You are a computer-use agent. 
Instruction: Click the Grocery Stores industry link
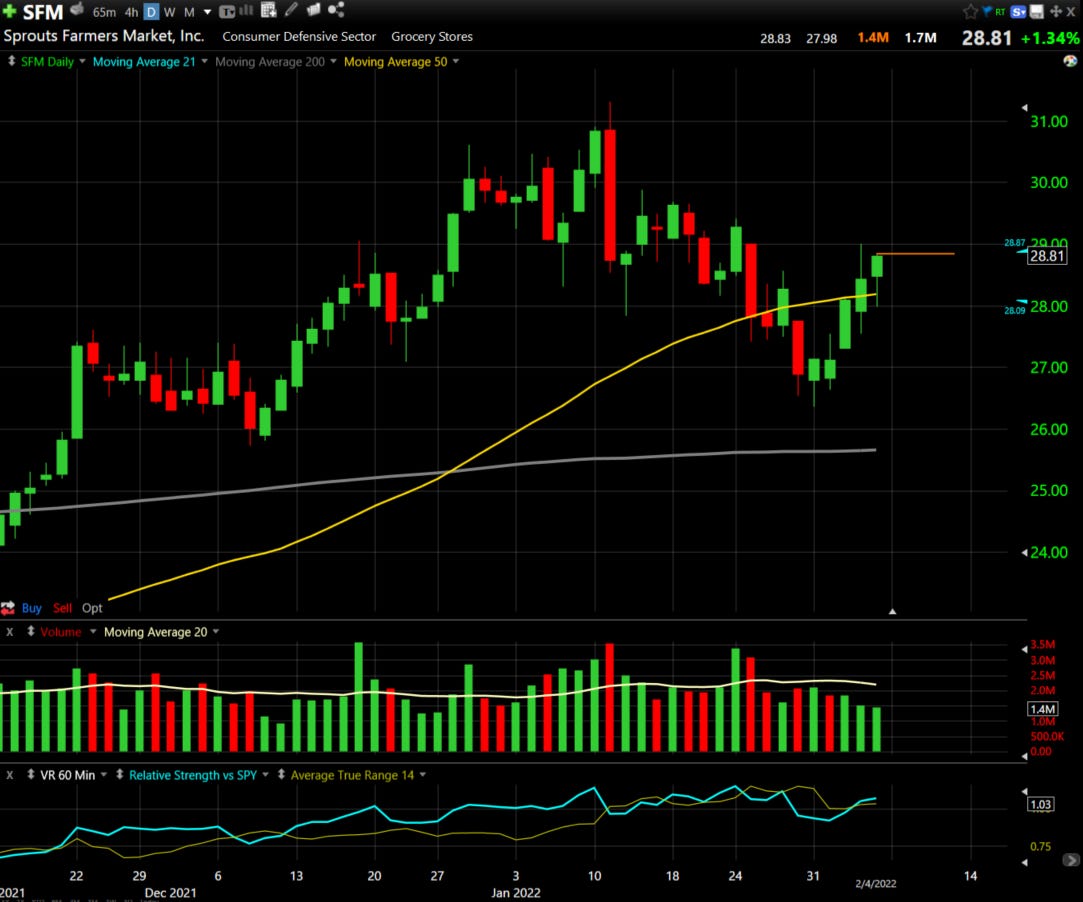(x=432, y=37)
